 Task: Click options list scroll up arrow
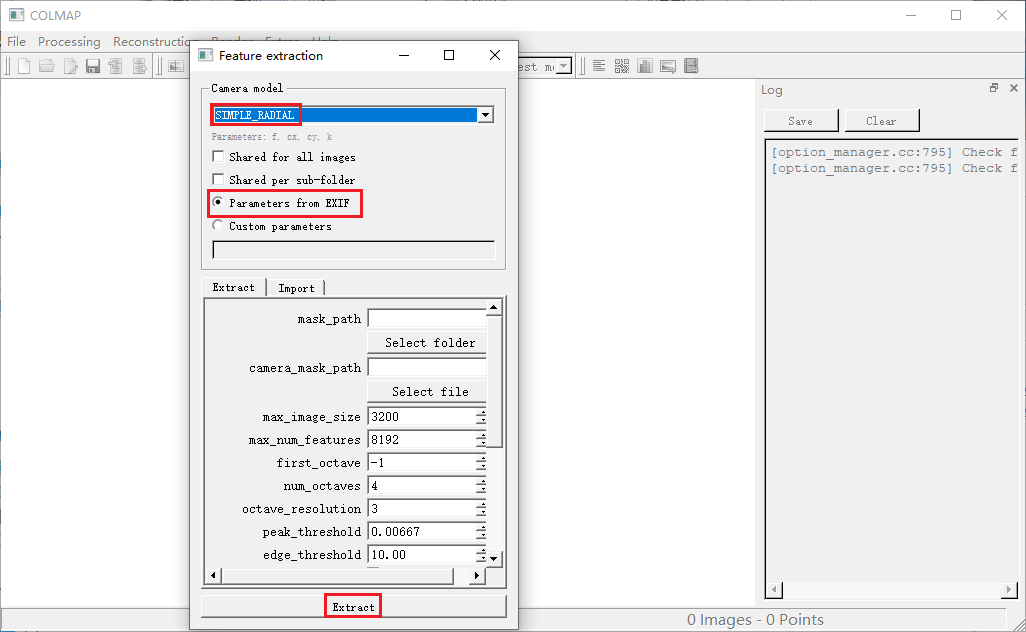tap(494, 307)
